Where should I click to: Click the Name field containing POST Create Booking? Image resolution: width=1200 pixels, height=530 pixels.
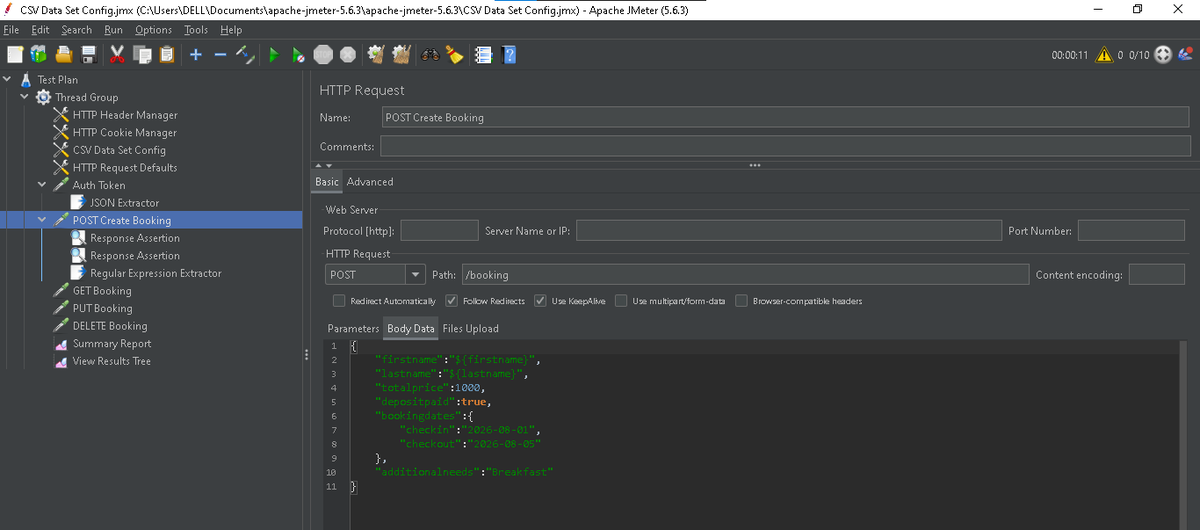point(786,117)
